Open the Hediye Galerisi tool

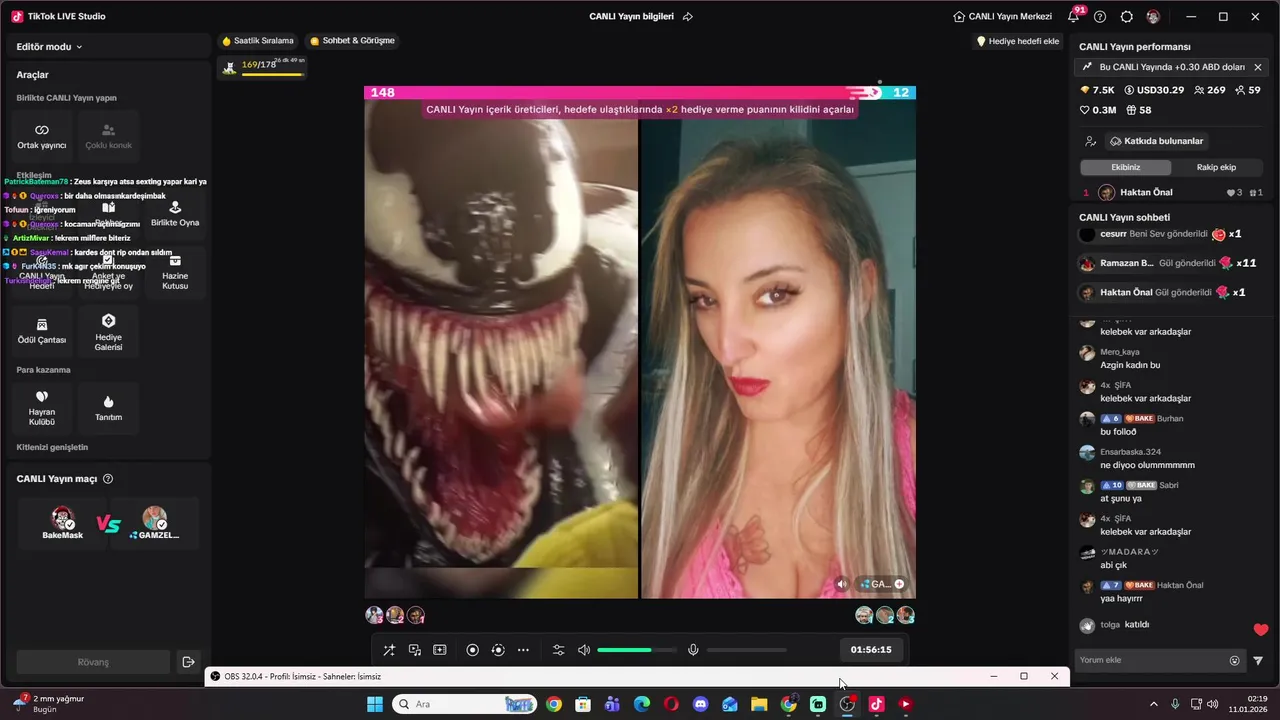coord(108,331)
